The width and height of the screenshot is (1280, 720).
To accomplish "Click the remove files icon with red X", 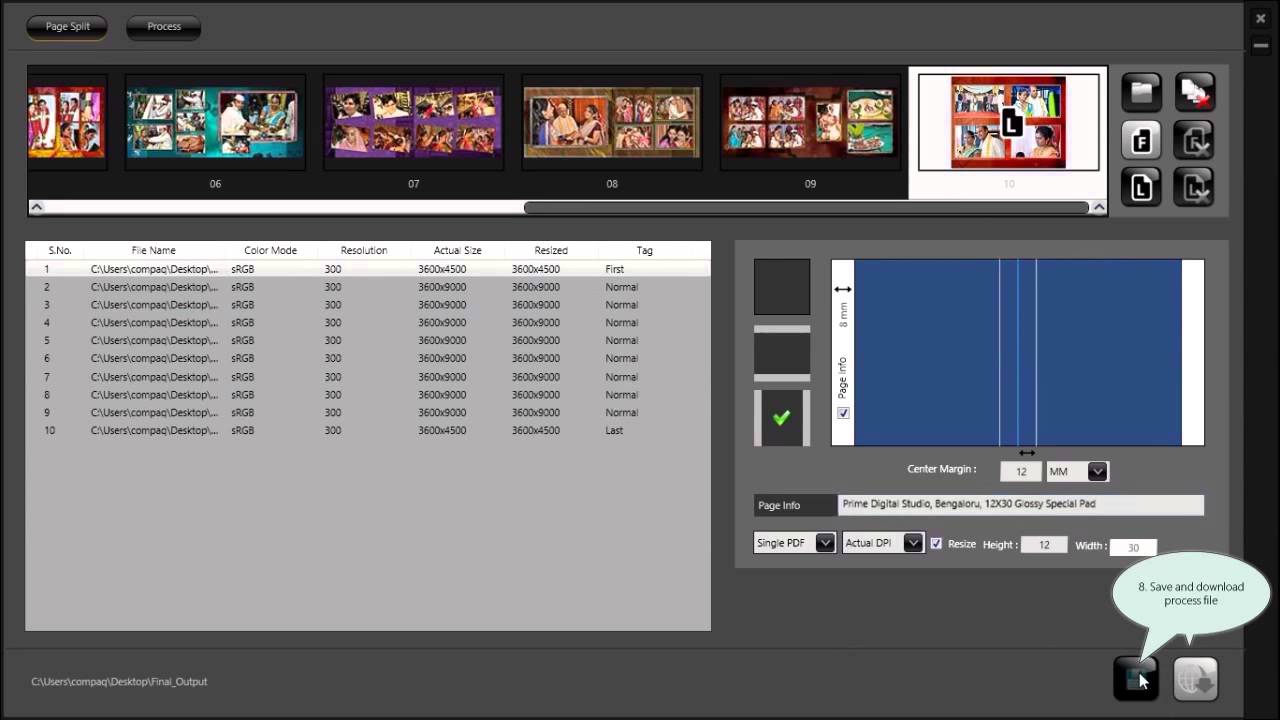I will click(x=1194, y=94).
